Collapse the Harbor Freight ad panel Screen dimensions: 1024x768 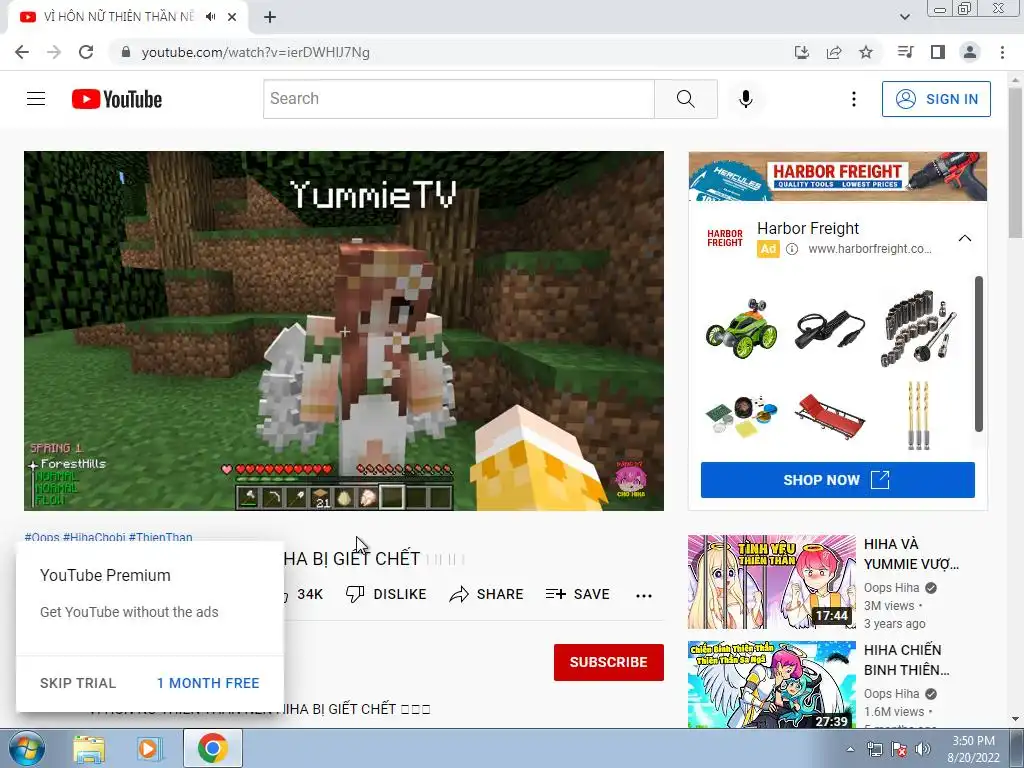pyautogui.click(x=965, y=238)
